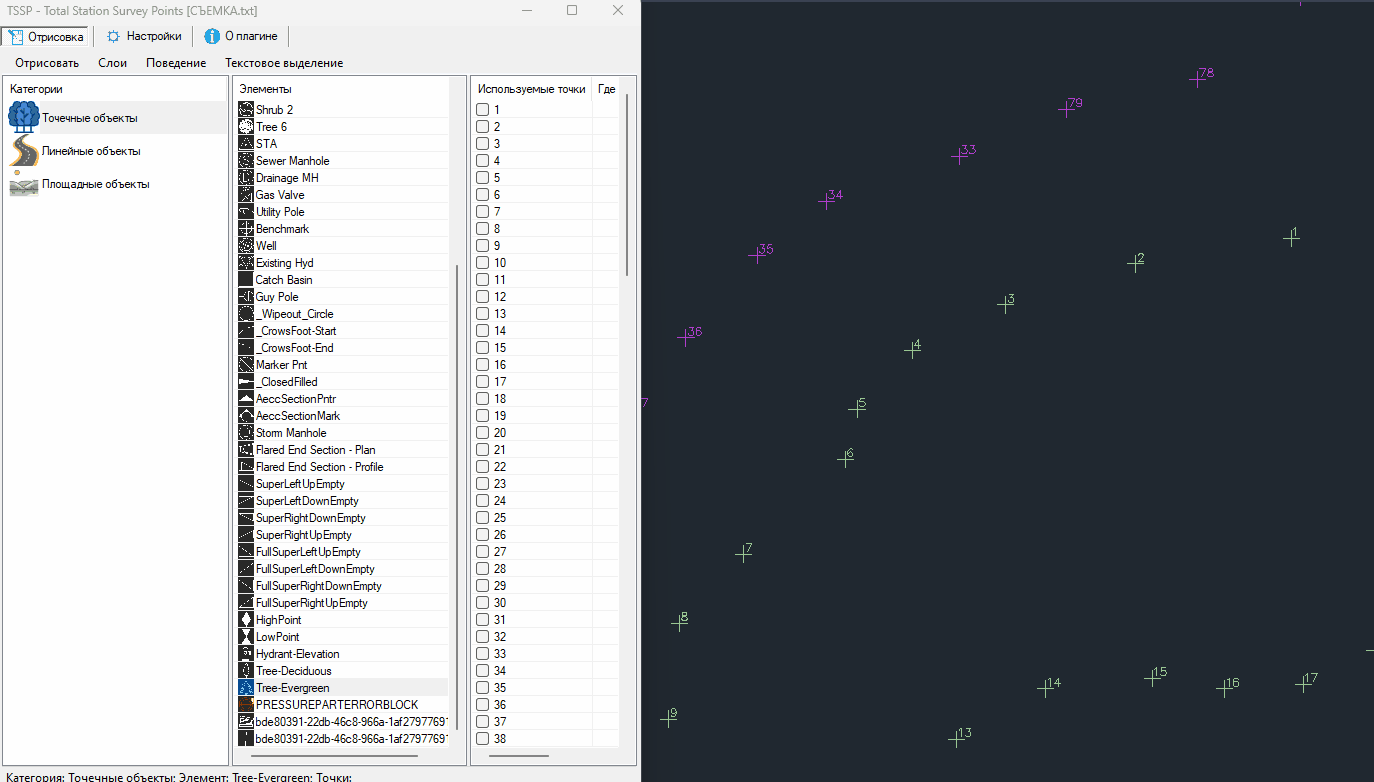Click the area objects category icon

(24, 185)
